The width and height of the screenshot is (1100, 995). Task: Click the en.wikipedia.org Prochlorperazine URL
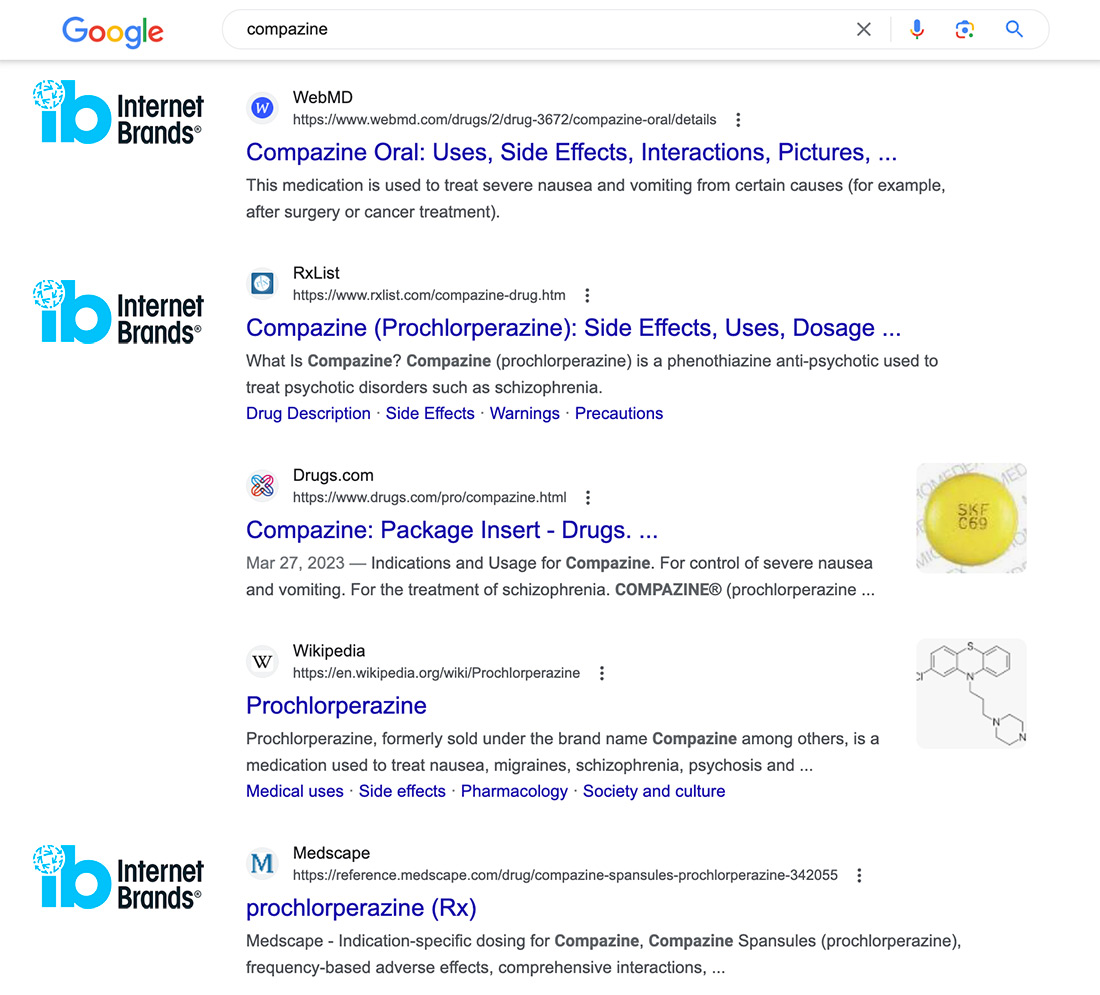click(x=436, y=673)
